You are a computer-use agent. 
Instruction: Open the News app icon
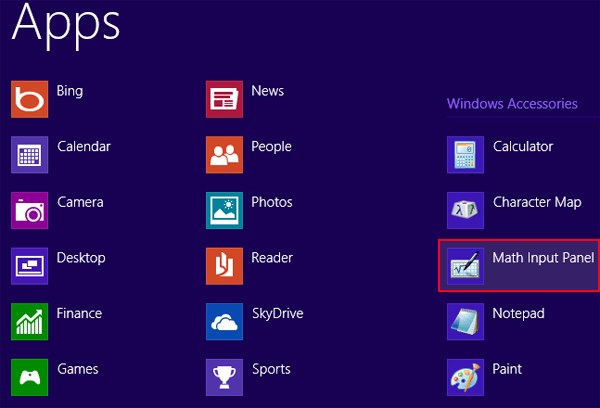(224, 99)
